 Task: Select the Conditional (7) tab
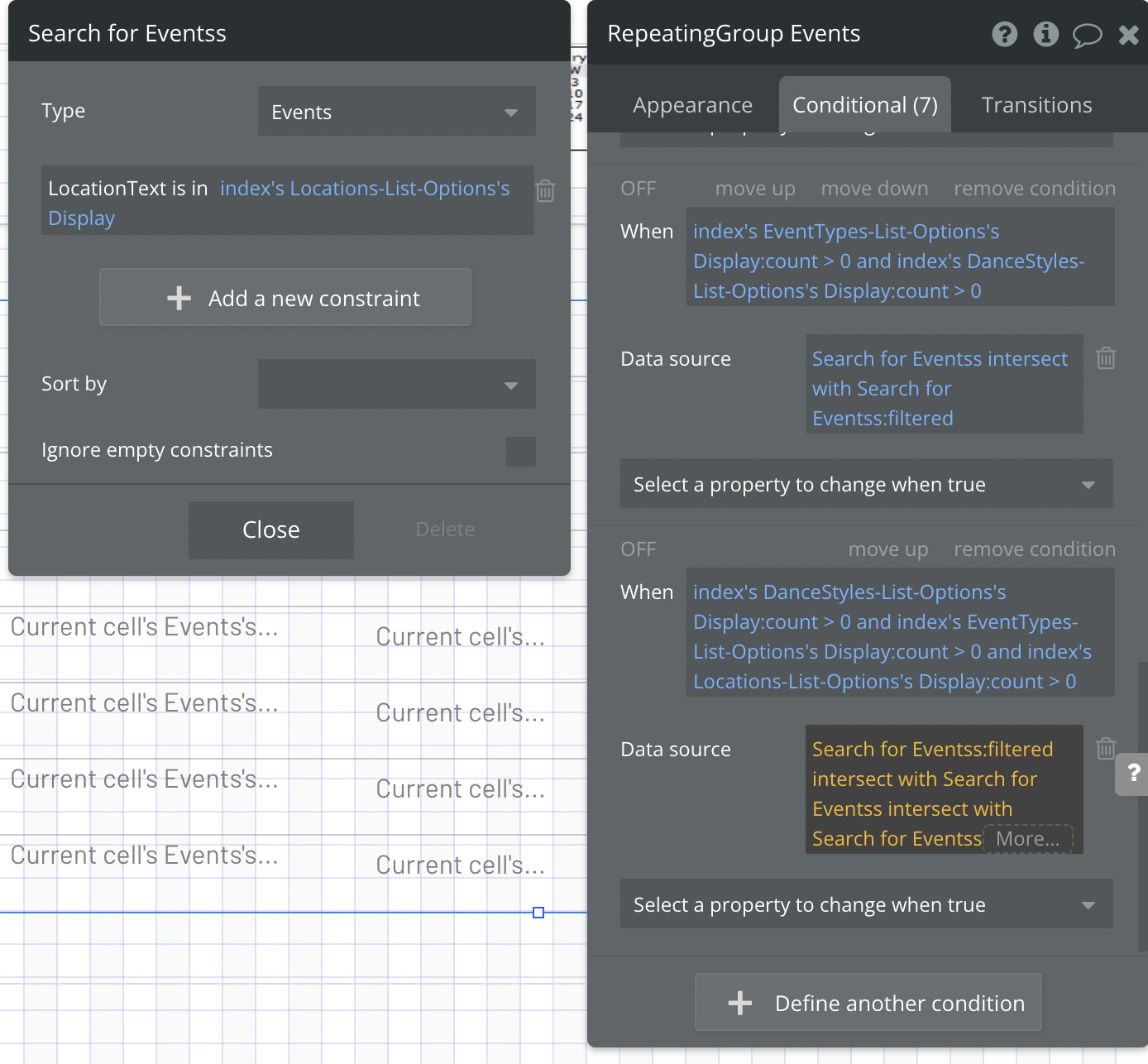click(x=865, y=105)
